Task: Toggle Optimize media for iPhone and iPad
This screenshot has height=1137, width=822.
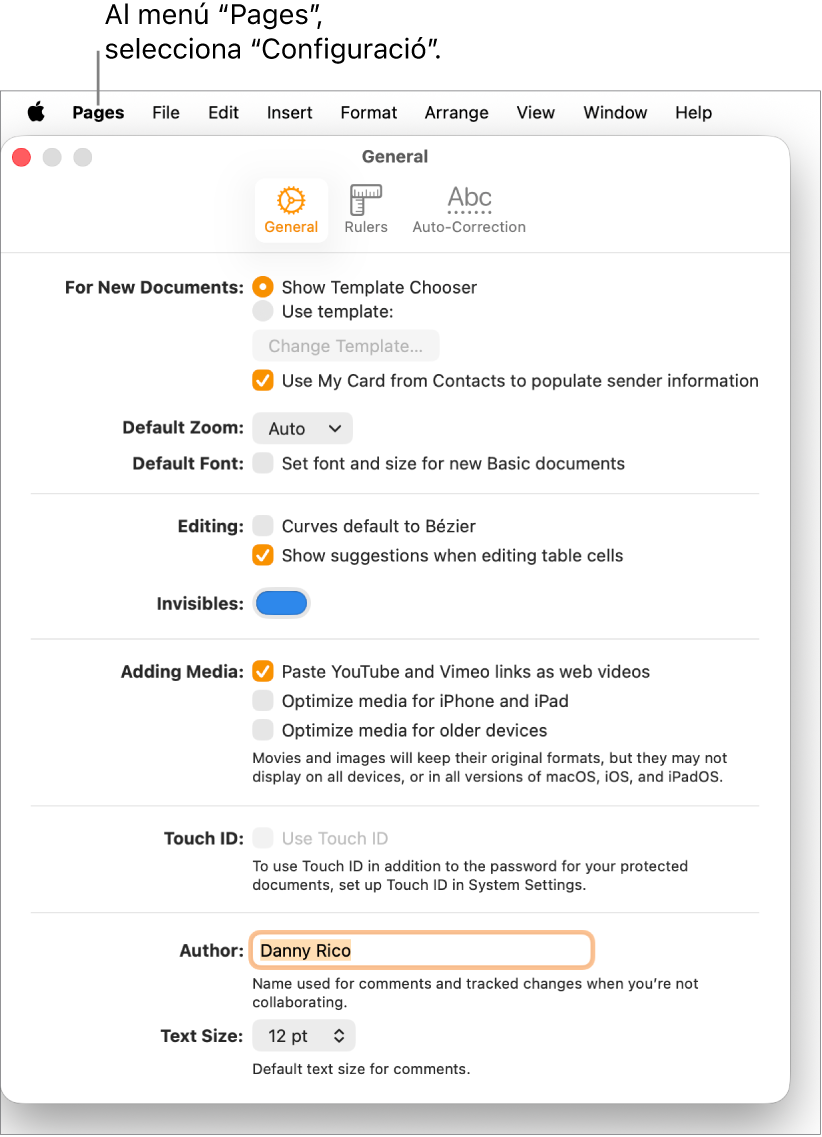Action: [263, 701]
